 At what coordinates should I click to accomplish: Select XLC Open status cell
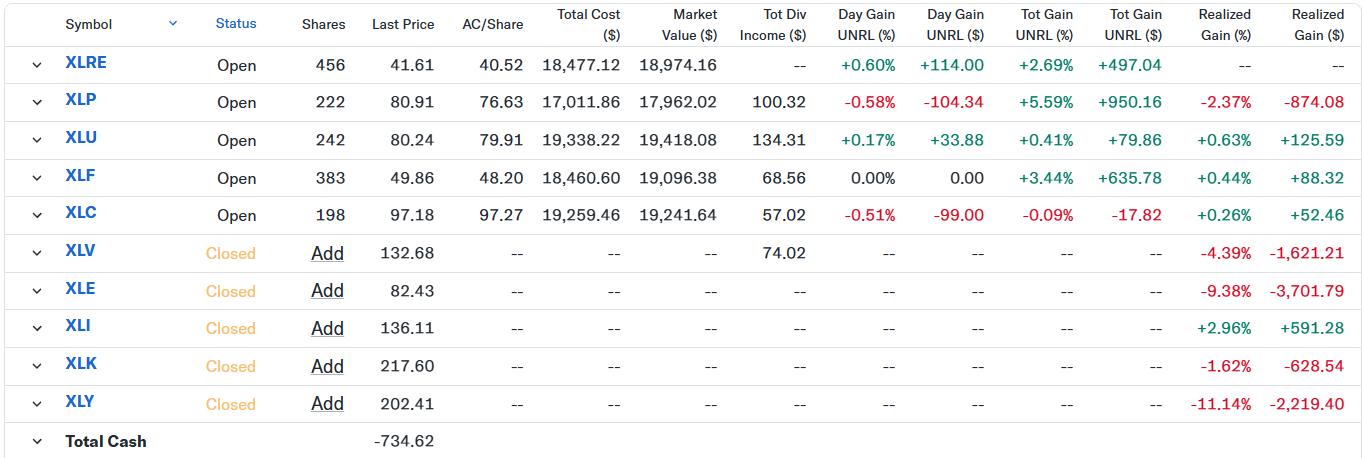[237, 215]
